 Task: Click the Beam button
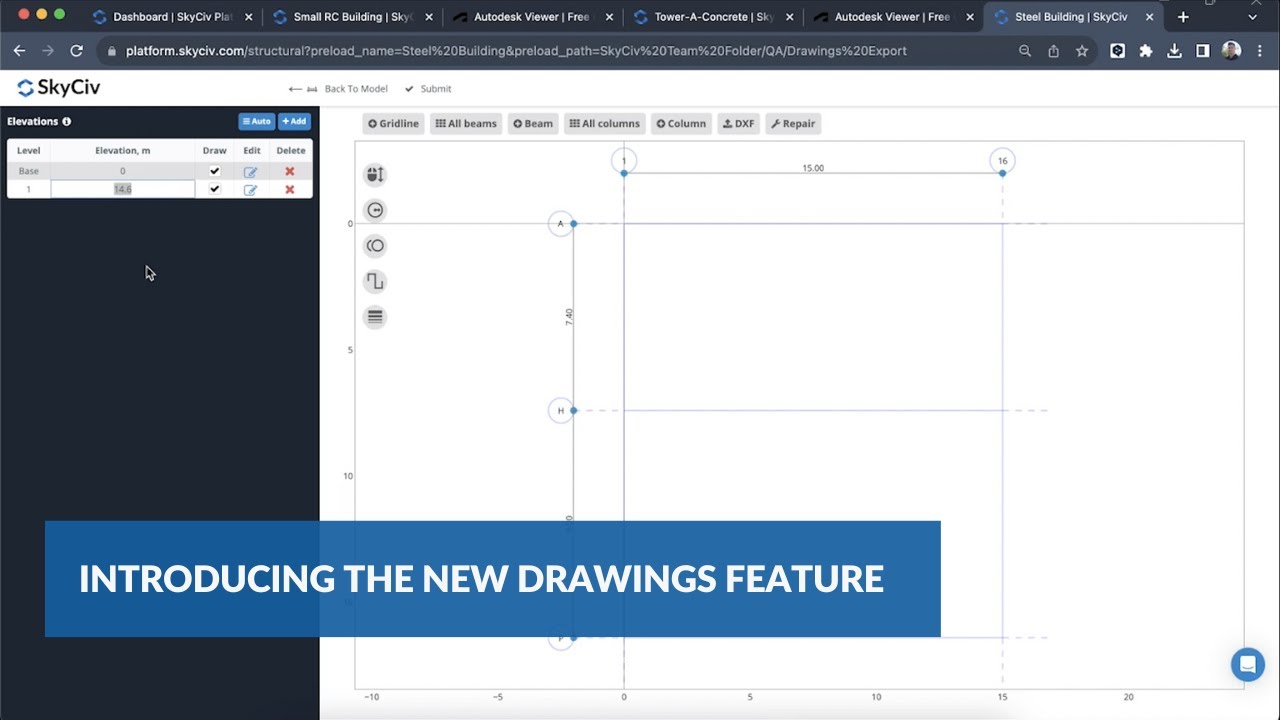click(x=533, y=124)
